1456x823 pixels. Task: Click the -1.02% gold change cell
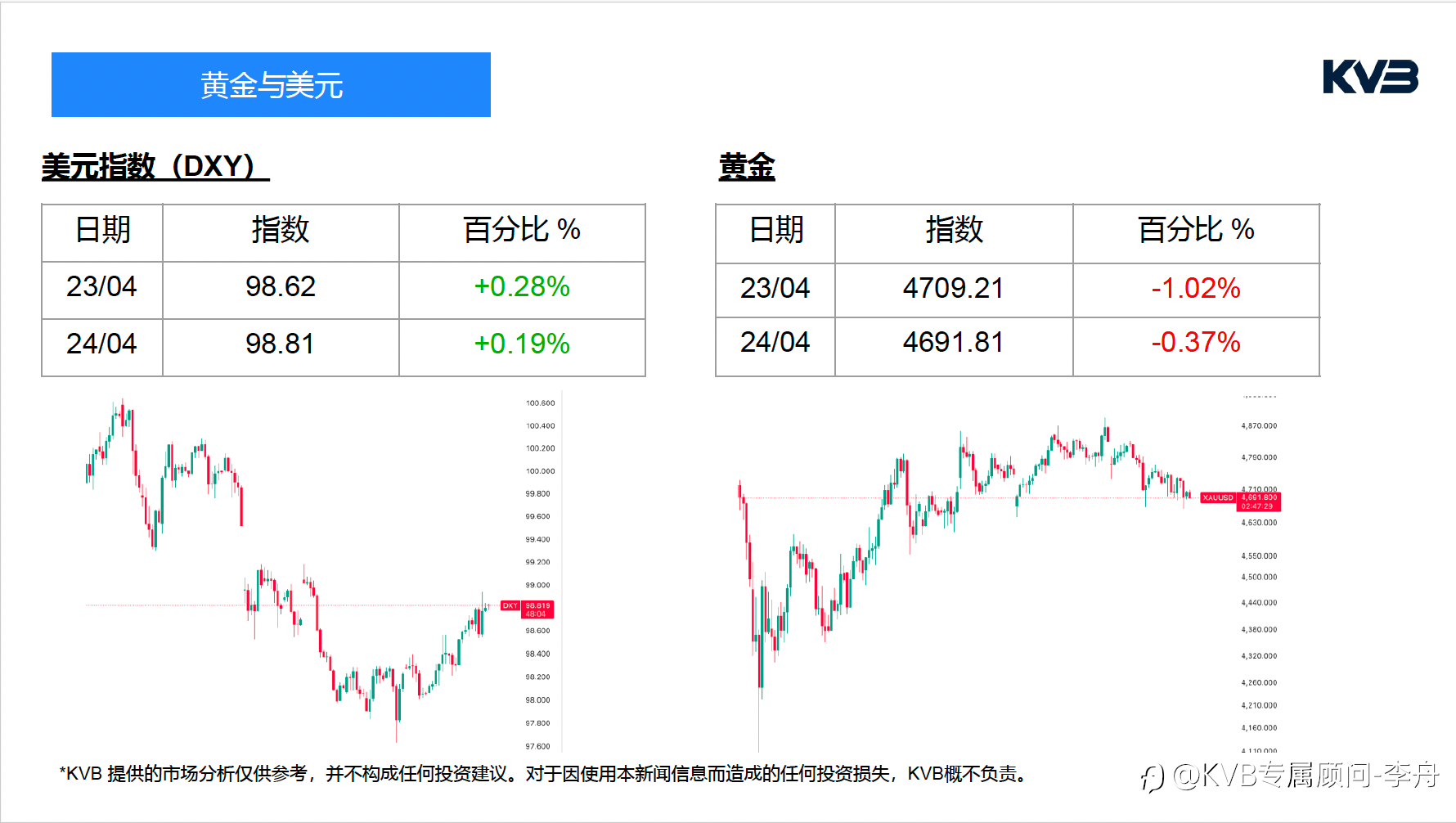(1196, 289)
